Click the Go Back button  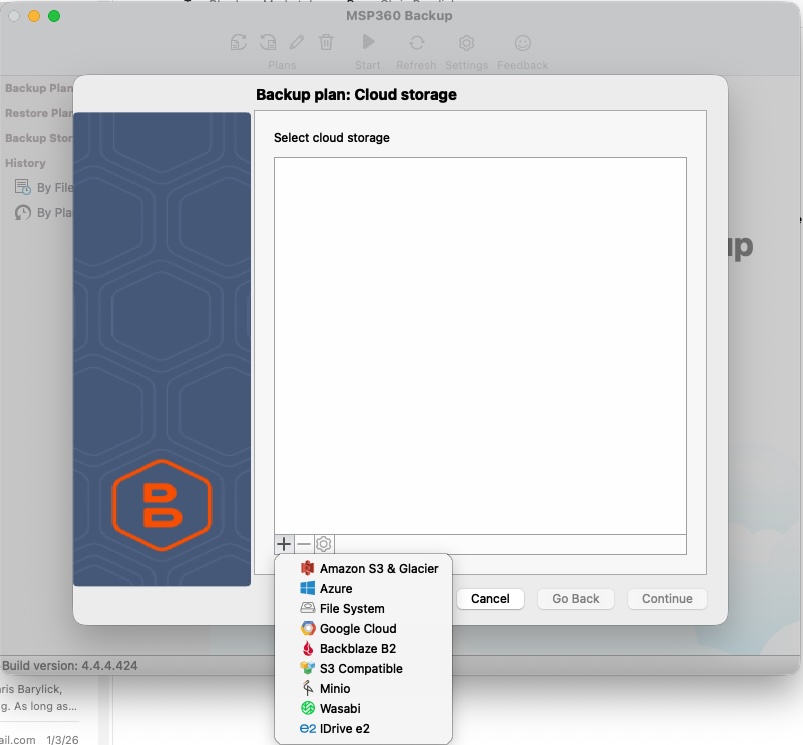(576, 598)
